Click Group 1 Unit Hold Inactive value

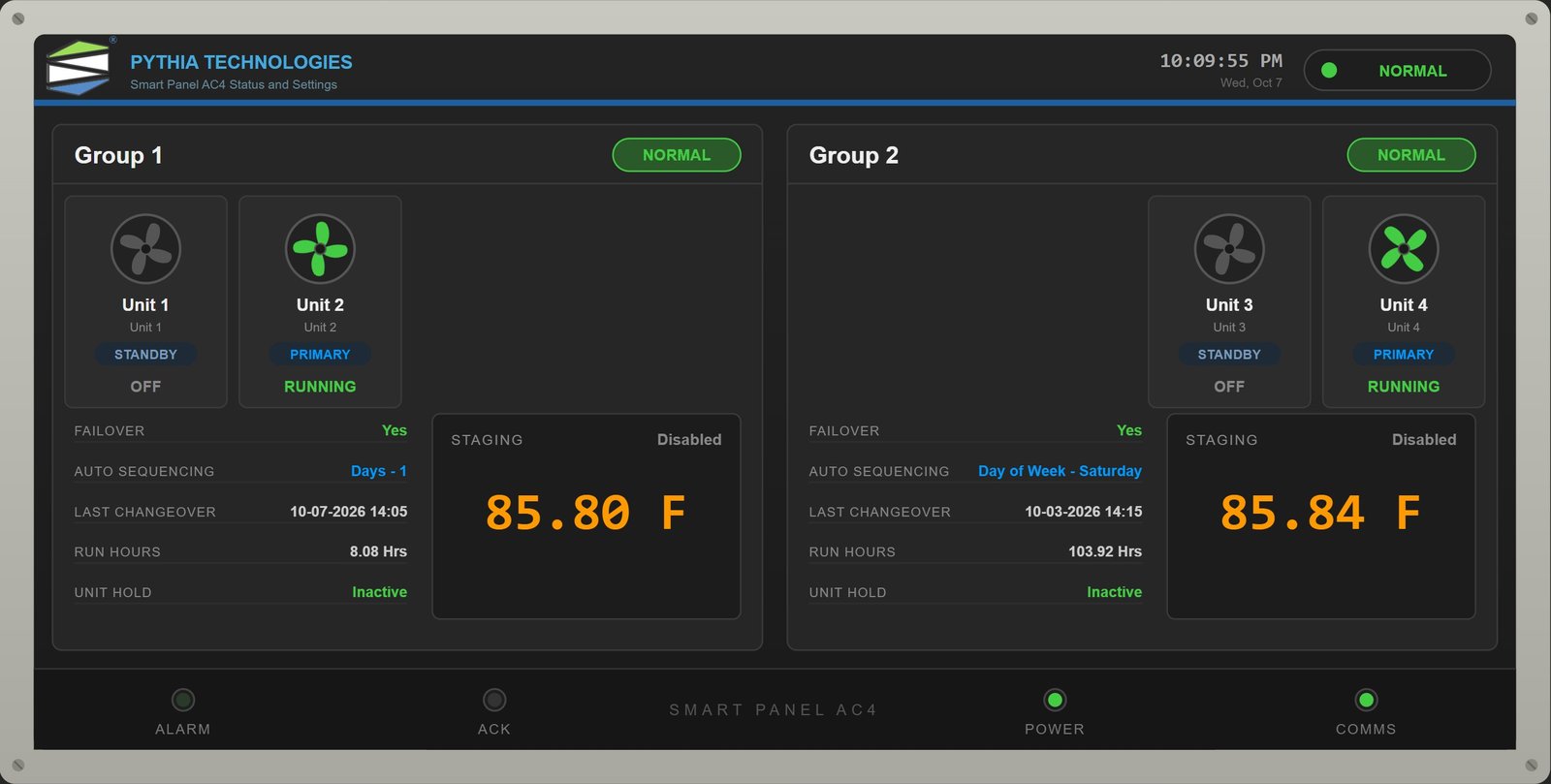tap(380, 592)
